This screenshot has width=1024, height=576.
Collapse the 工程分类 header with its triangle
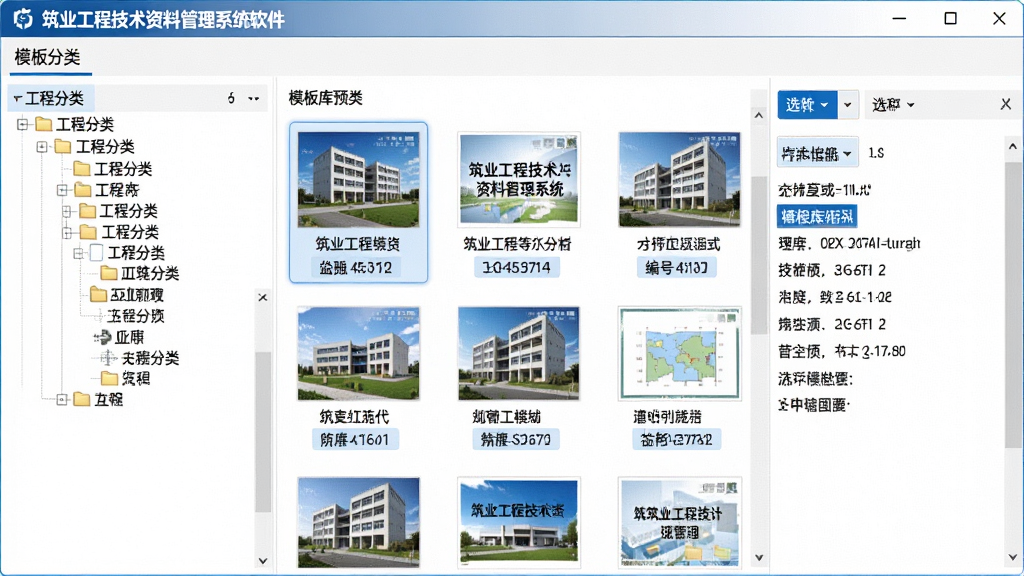tap(18, 99)
